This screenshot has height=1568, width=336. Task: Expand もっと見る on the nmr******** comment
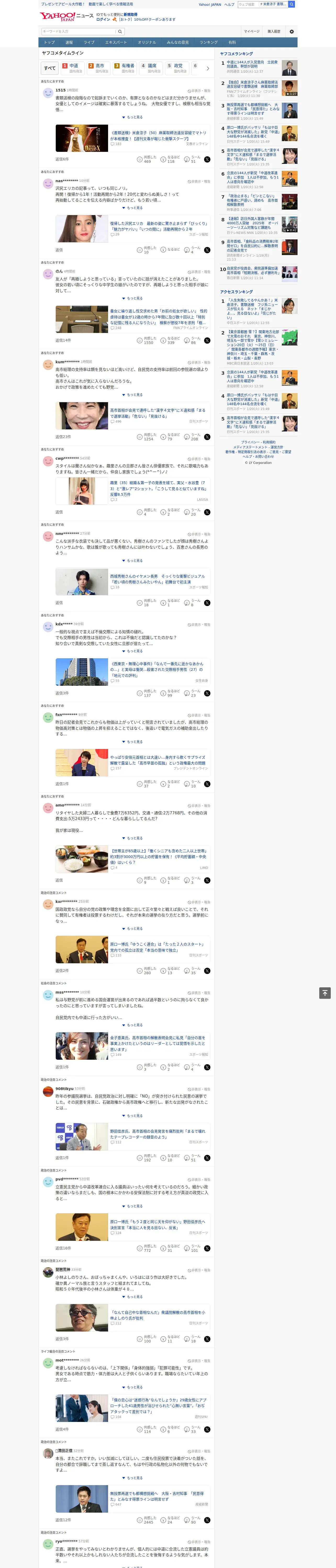click(x=132, y=561)
